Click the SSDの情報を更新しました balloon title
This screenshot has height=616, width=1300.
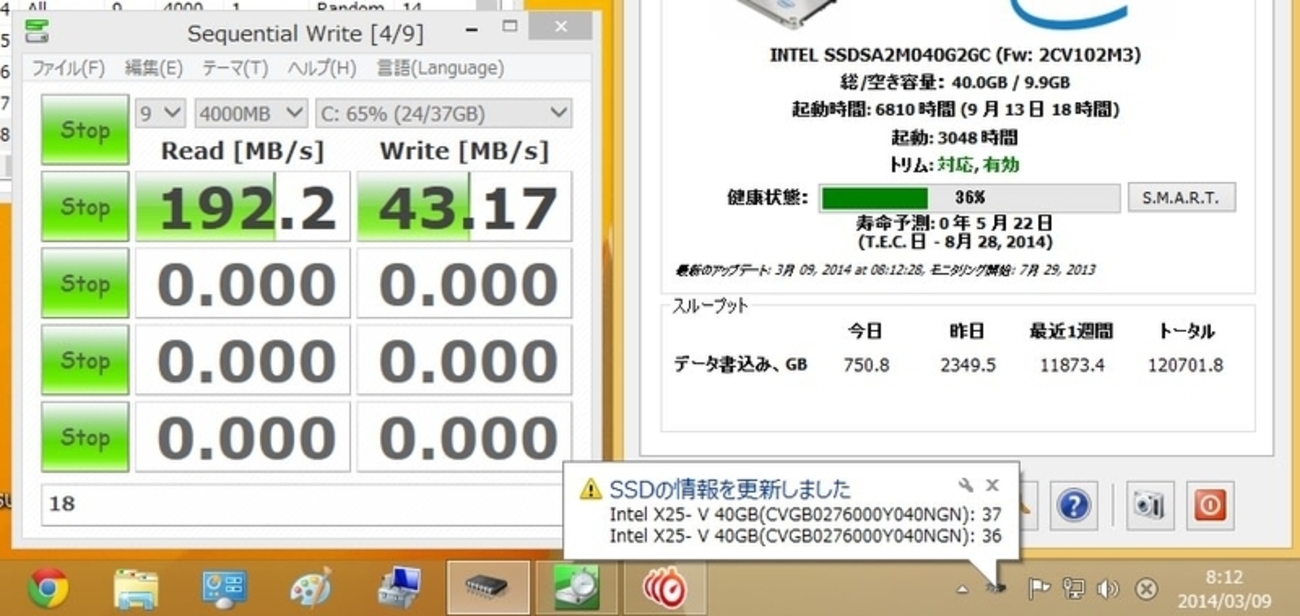(x=730, y=489)
